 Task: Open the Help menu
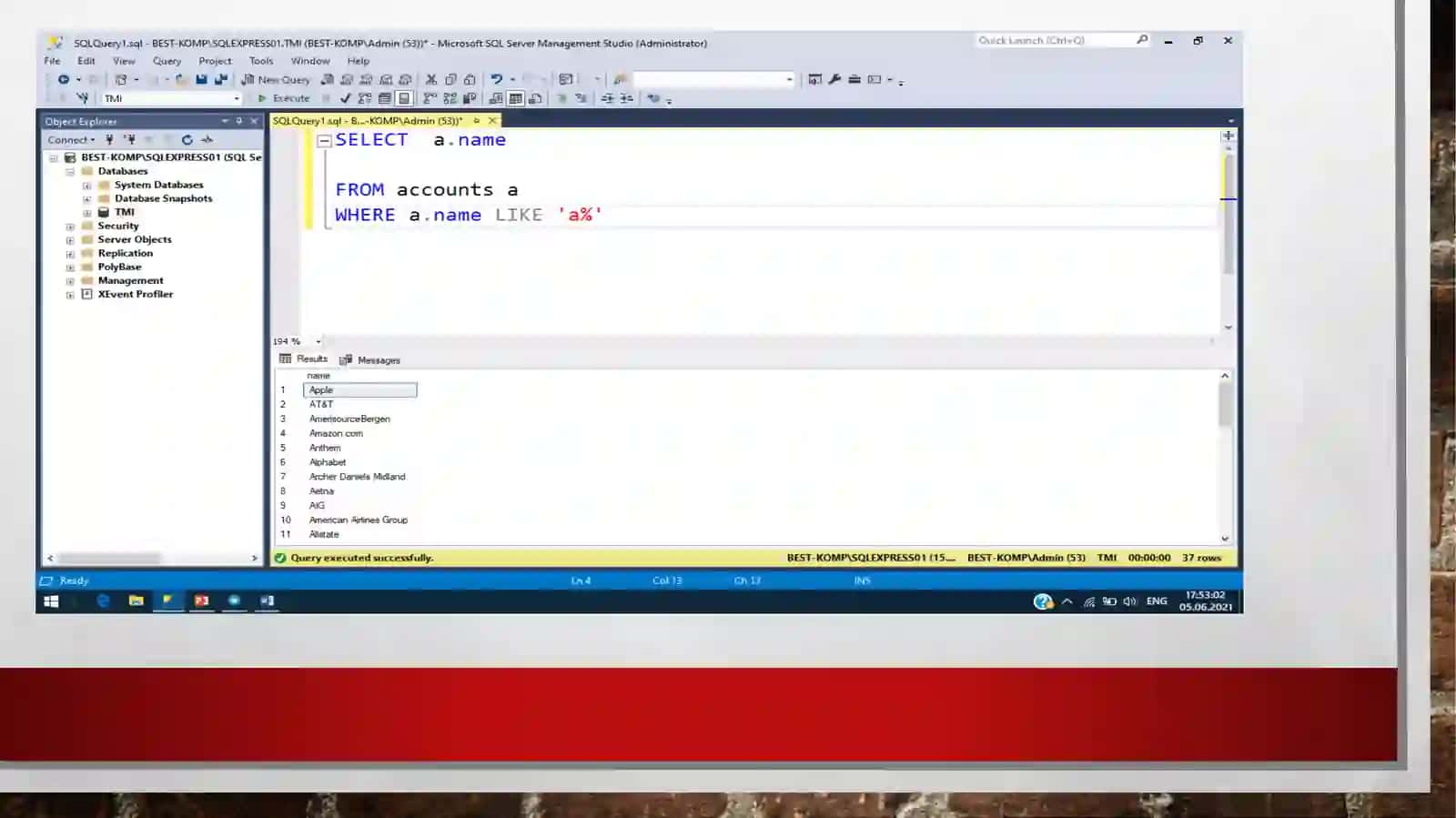359,61
